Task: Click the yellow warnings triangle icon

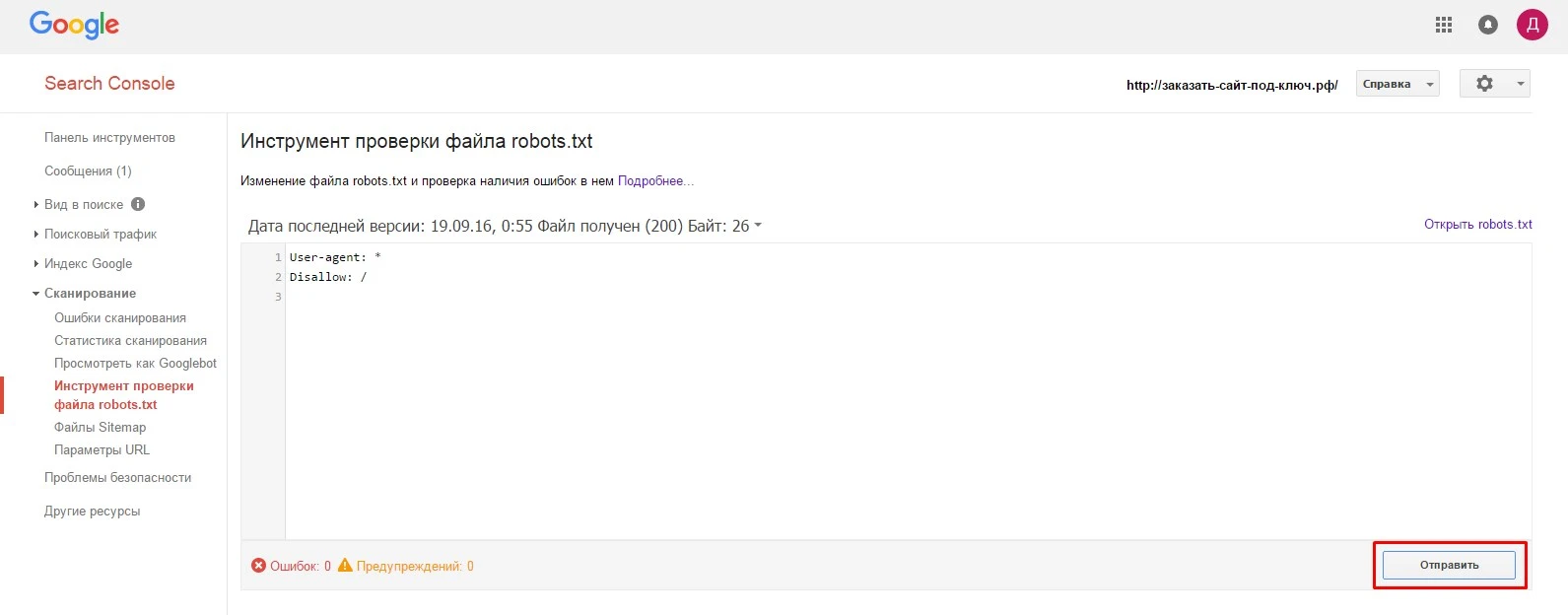Action: pyautogui.click(x=345, y=566)
